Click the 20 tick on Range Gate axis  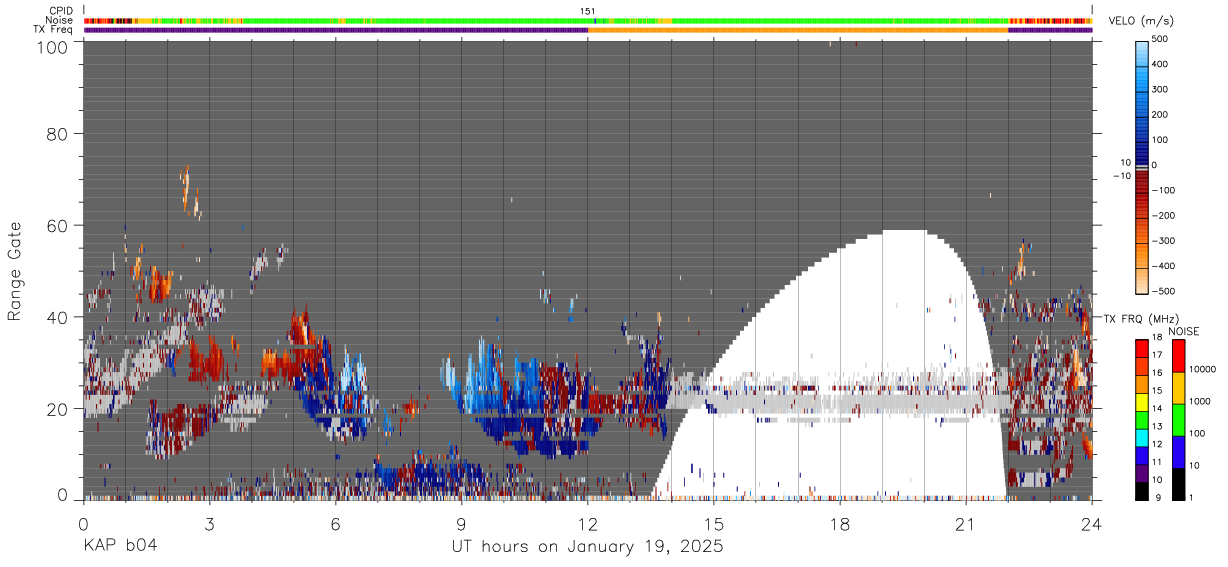click(x=56, y=409)
